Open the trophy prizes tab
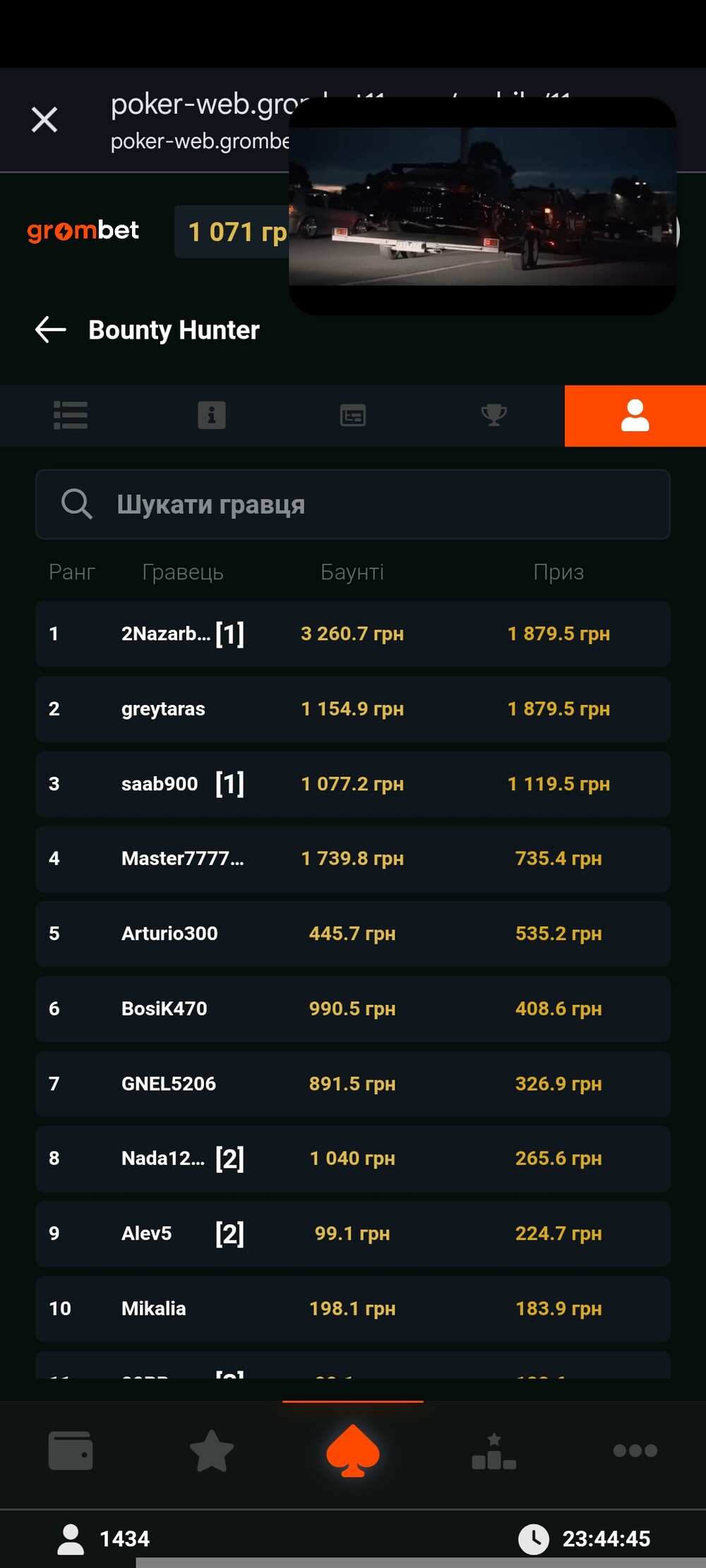 click(x=494, y=416)
